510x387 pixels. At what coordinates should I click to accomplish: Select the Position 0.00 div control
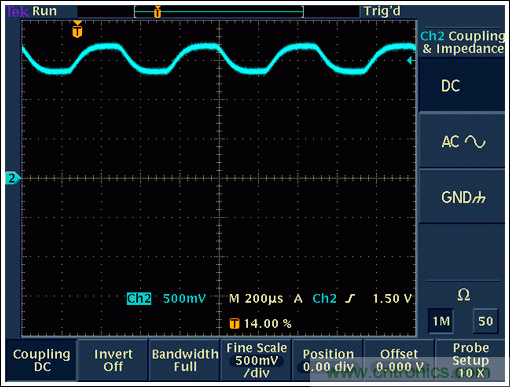click(x=328, y=360)
